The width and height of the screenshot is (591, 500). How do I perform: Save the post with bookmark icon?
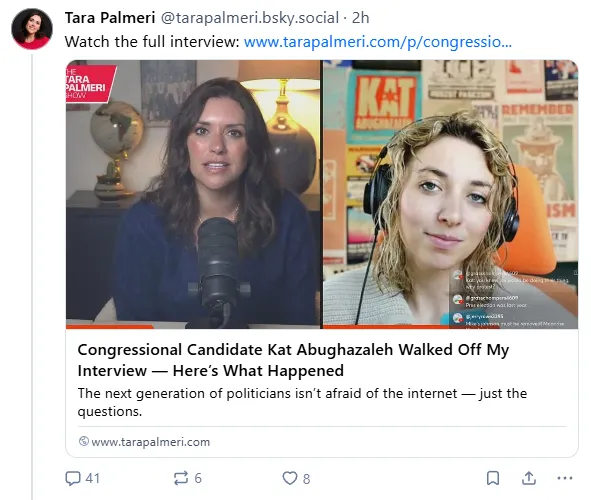[493, 478]
